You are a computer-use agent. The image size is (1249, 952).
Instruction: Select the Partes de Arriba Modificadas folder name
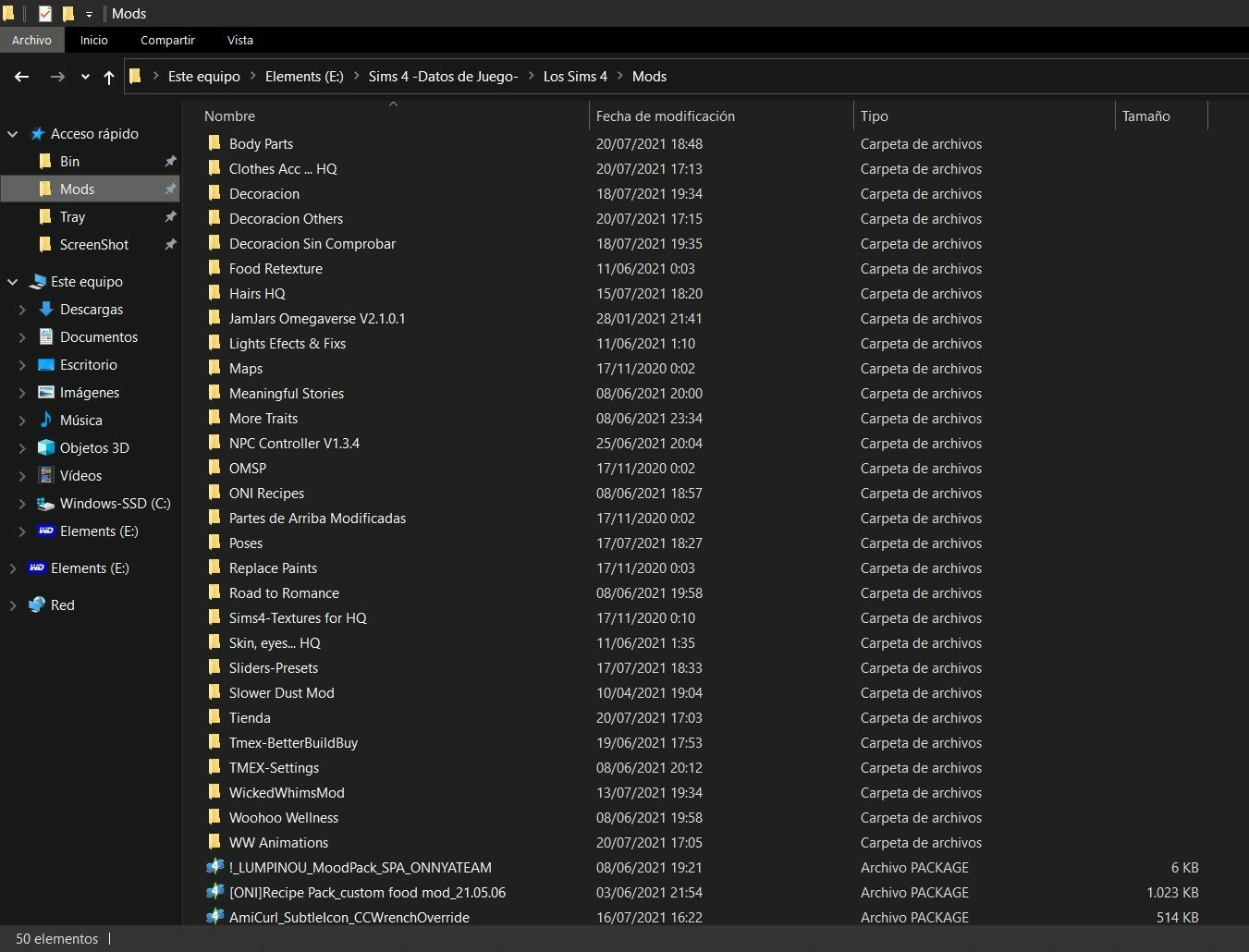[318, 518]
